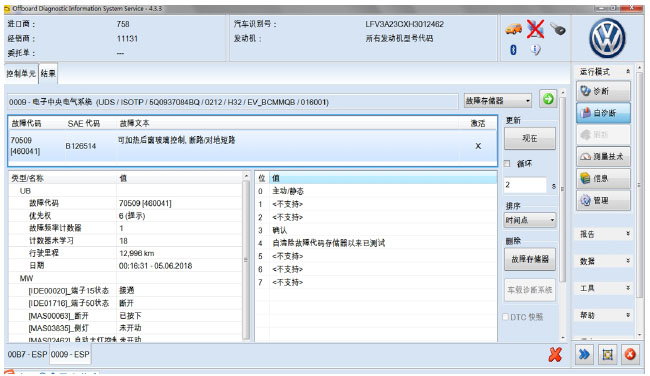Click the [MAS00063]_断开 row
Image resolution: width=650 pixels, height=376 pixels.
click(125, 315)
